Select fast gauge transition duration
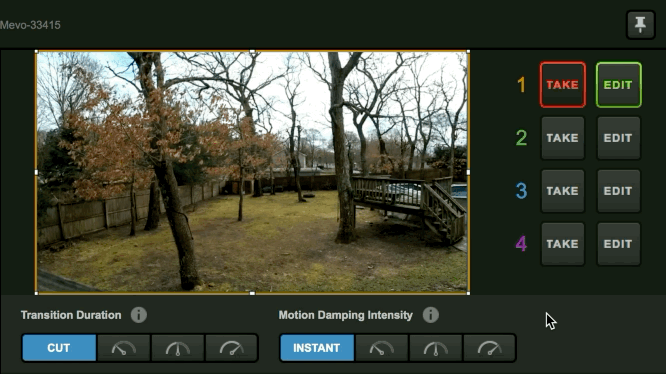Viewport: 666px width, 374px height. (231, 348)
